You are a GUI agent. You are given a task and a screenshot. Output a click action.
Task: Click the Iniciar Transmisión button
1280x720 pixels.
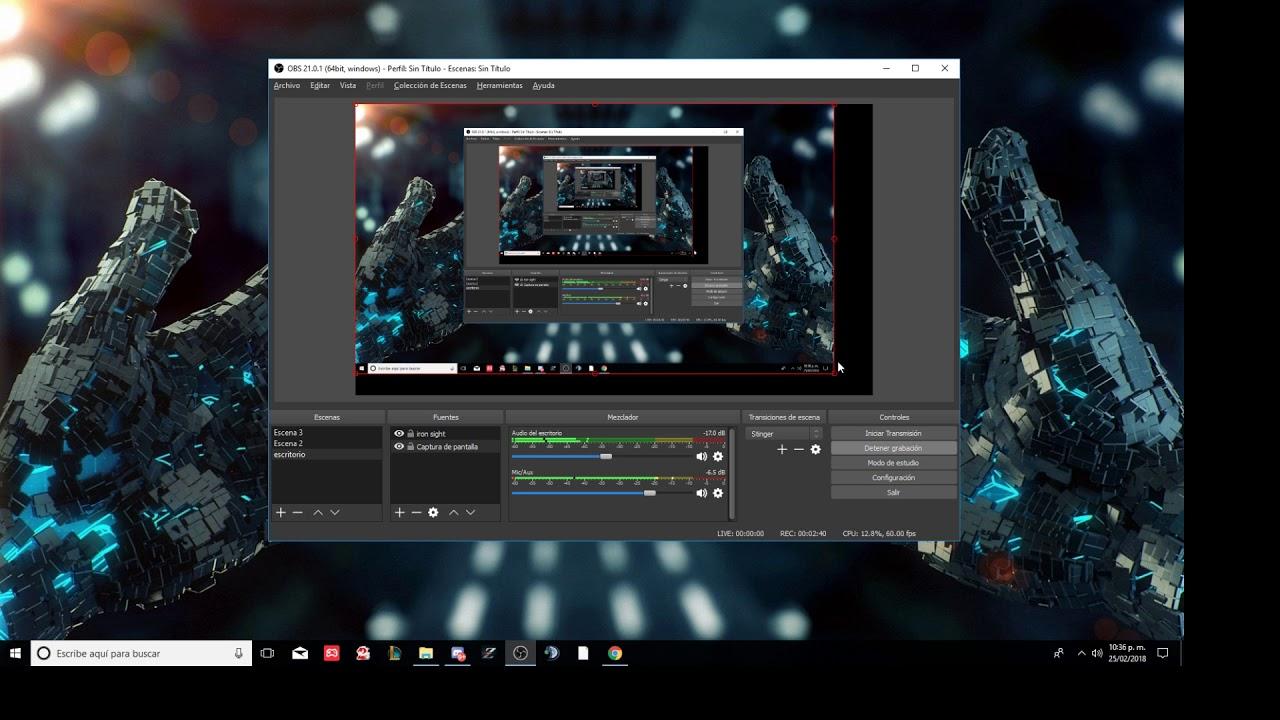(x=893, y=433)
